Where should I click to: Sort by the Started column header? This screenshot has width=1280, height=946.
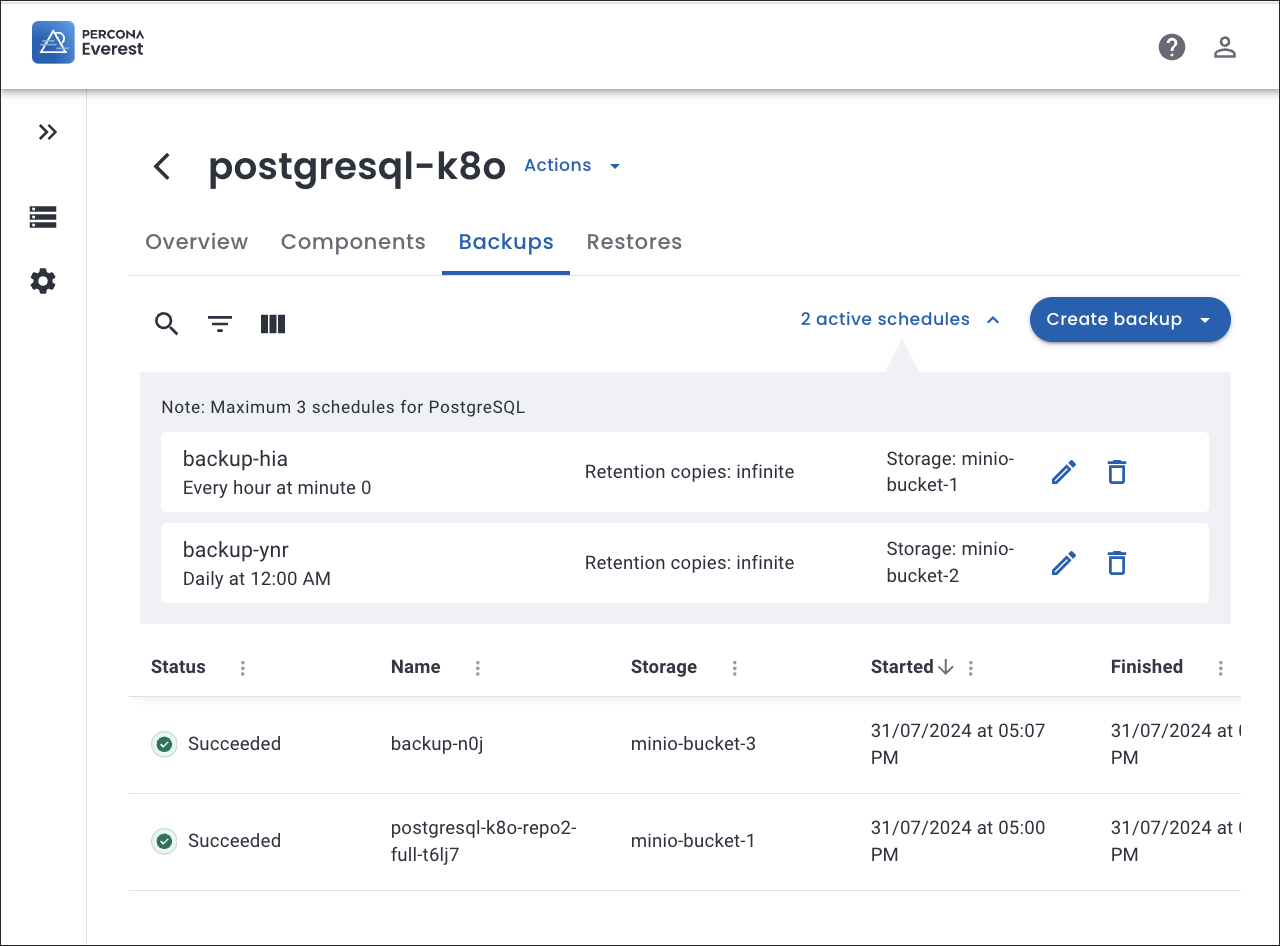pyautogui.click(x=902, y=667)
